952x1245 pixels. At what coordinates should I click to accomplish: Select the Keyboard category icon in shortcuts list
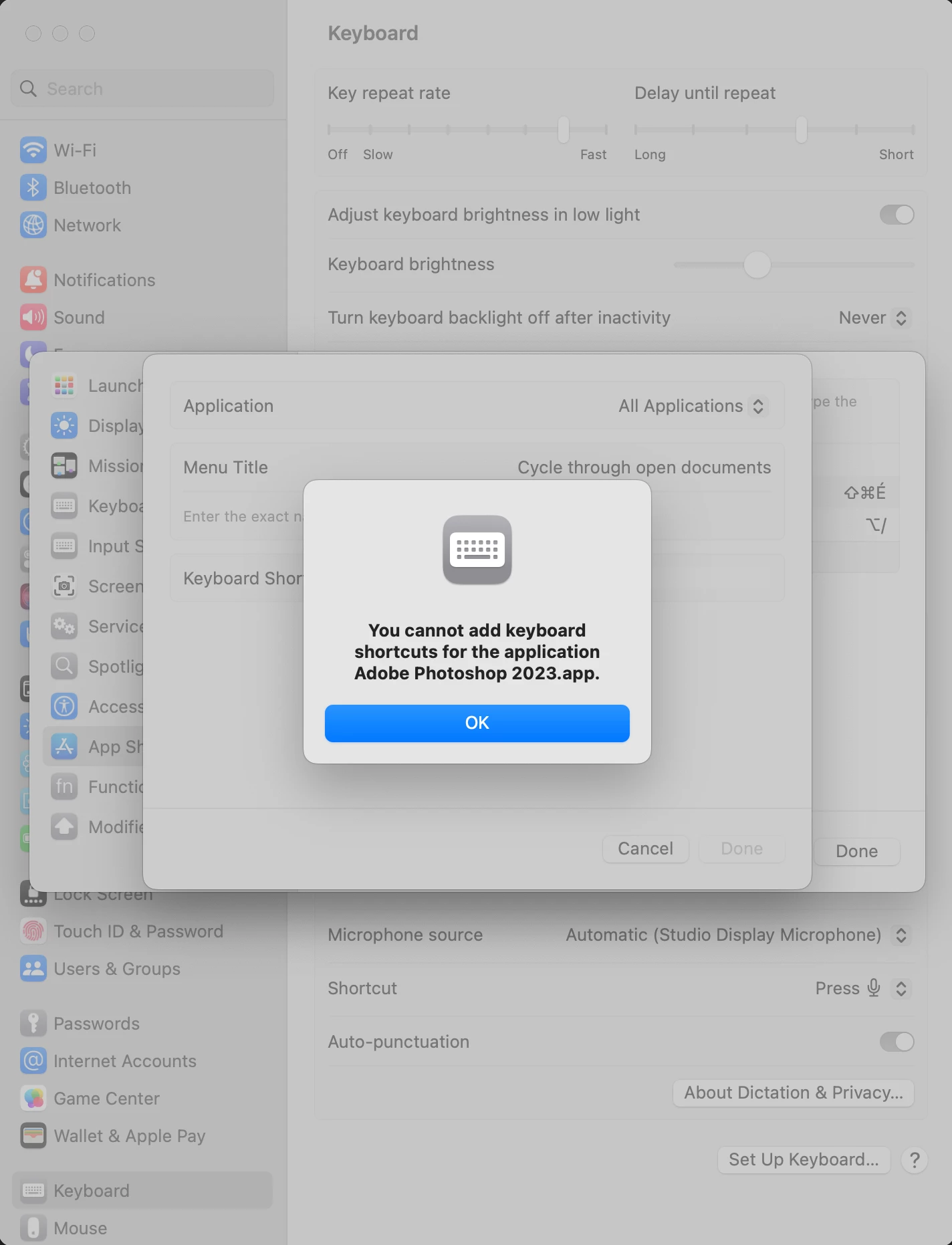[x=64, y=506]
